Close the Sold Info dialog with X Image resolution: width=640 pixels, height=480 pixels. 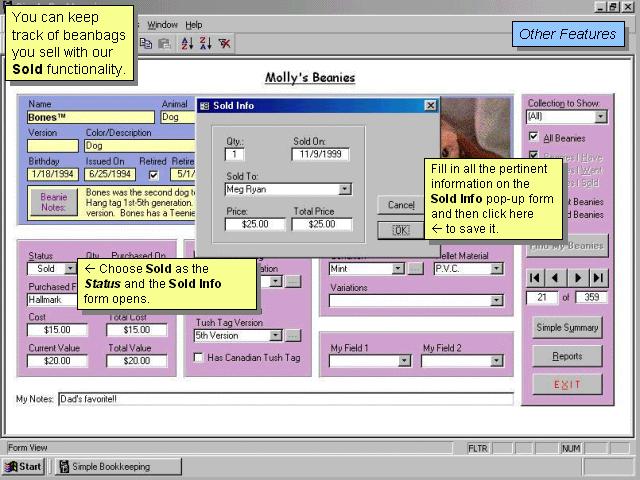point(430,105)
